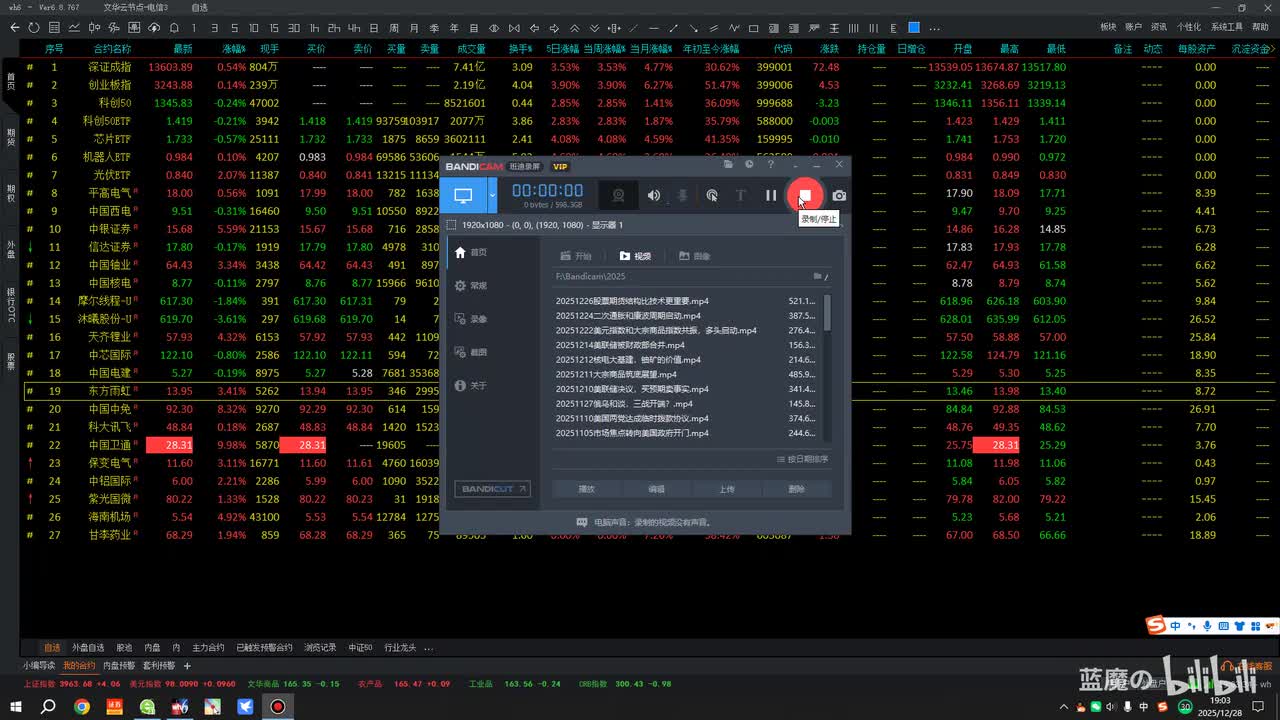Image resolution: width=1280 pixels, height=720 pixels.
Task: Take a screenshot with Bandicam camera icon
Action: [839, 196]
